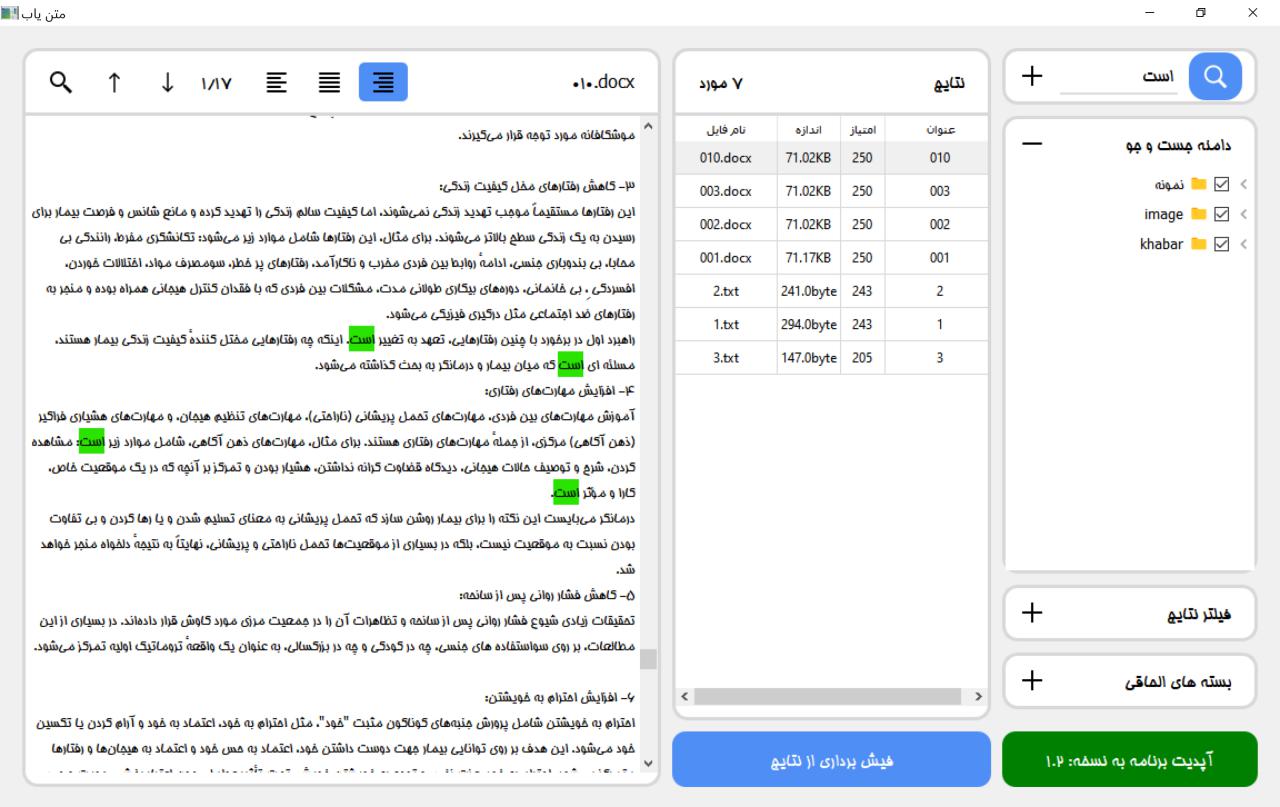Viewport: 1280px width, 807px height.
Task: Click the 241.0byte size cell
Action: pos(807,291)
